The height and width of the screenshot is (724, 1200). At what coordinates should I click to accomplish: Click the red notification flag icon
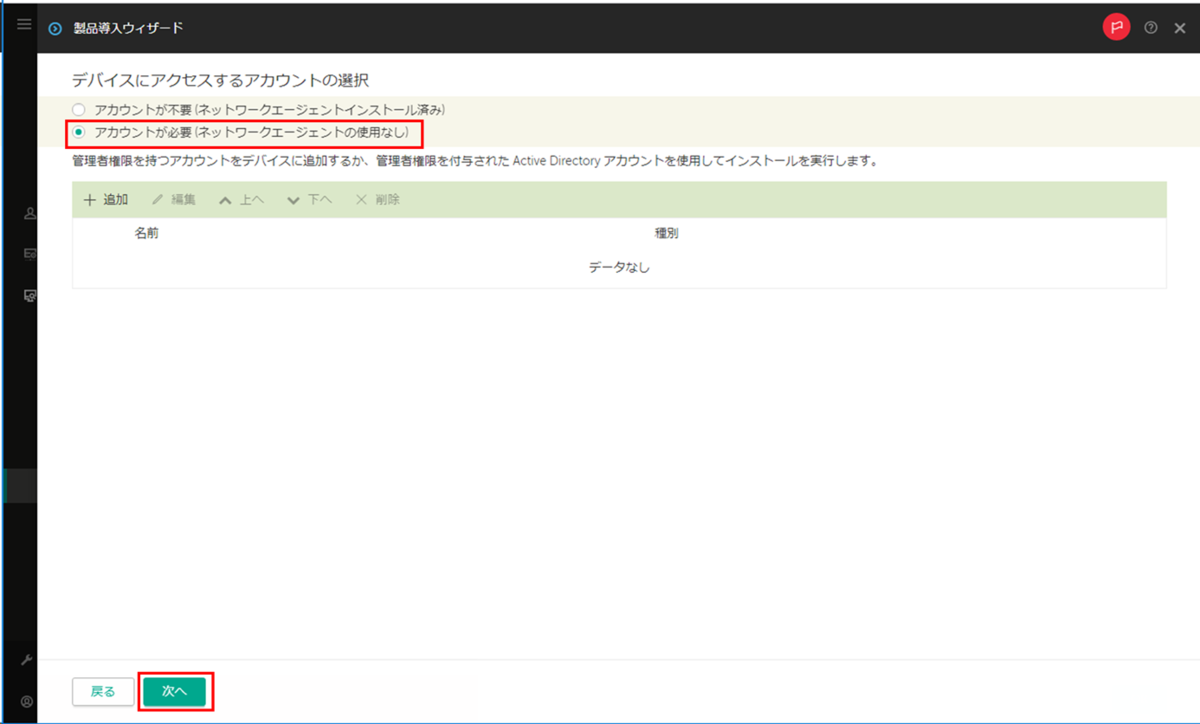coord(1116,27)
